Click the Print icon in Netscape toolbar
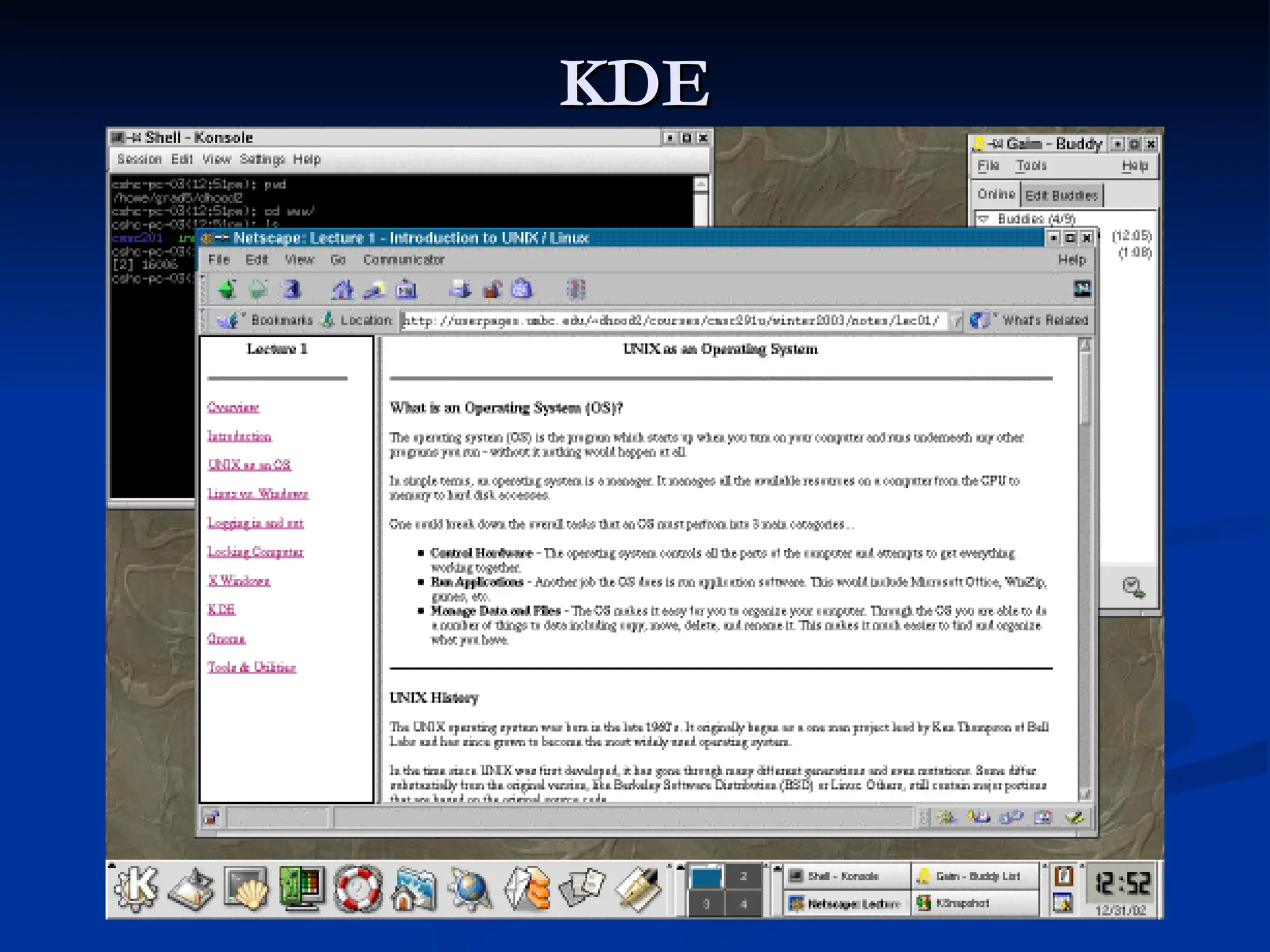This screenshot has width=1270, height=952. coord(460,289)
